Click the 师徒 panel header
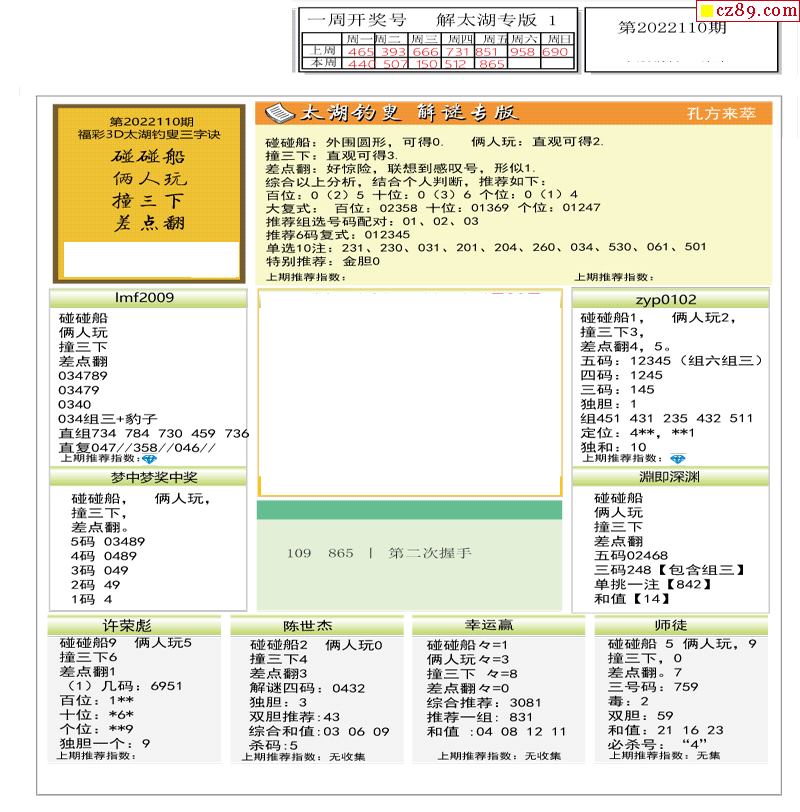This screenshot has height=812, width=800. click(x=681, y=625)
